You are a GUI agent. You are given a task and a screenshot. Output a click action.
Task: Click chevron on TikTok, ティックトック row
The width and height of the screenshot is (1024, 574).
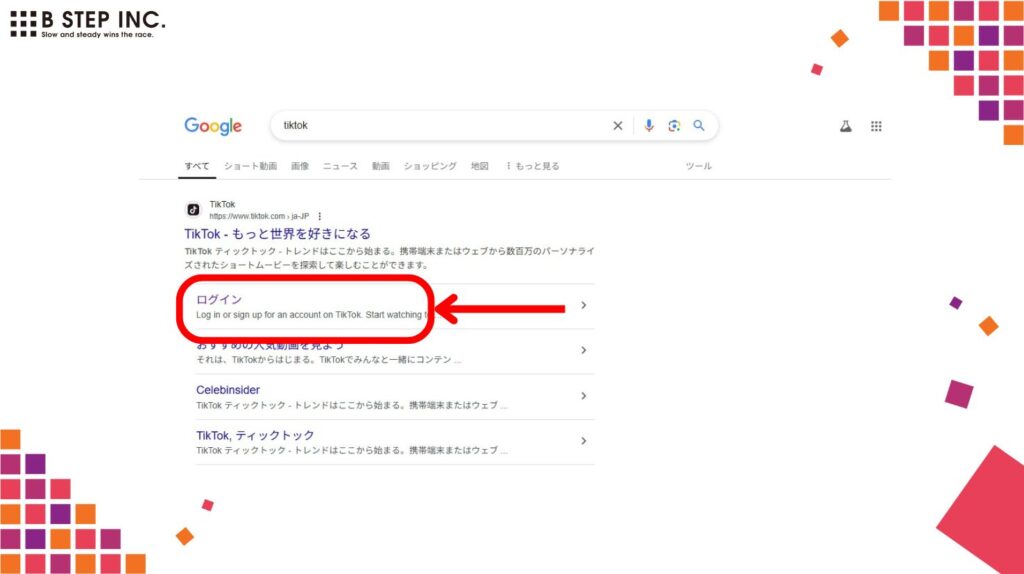coord(584,441)
